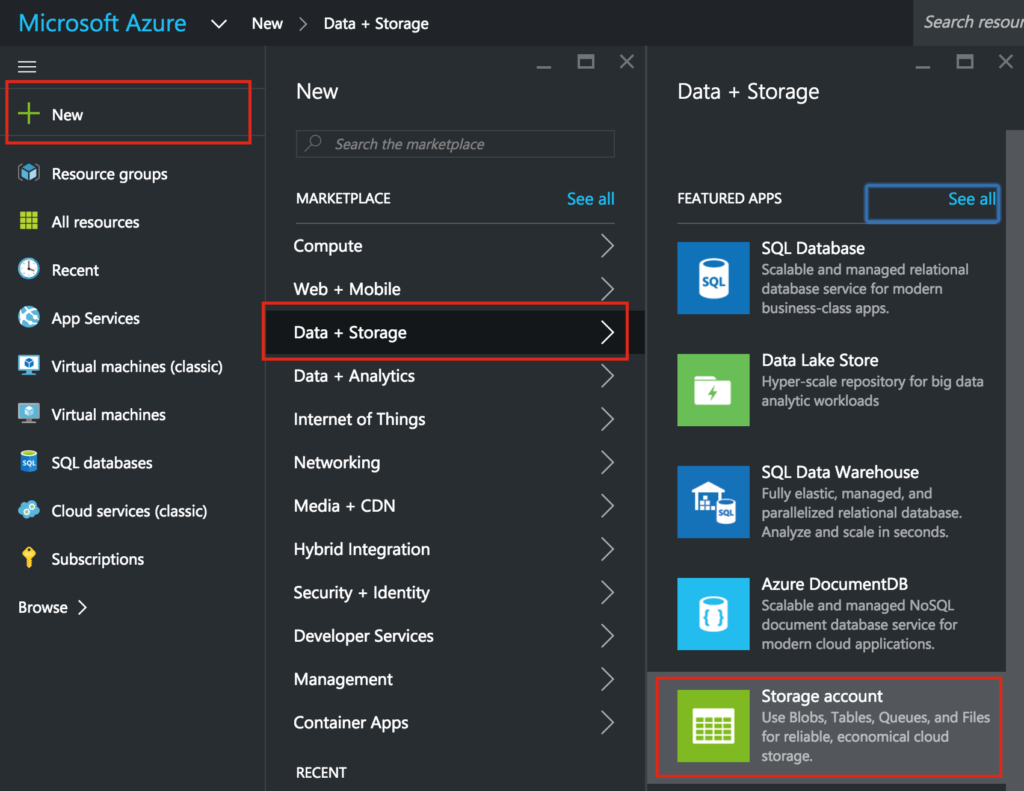This screenshot has height=791, width=1024.
Task: Maximize the Data + Storage blade
Action: [x=965, y=62]
